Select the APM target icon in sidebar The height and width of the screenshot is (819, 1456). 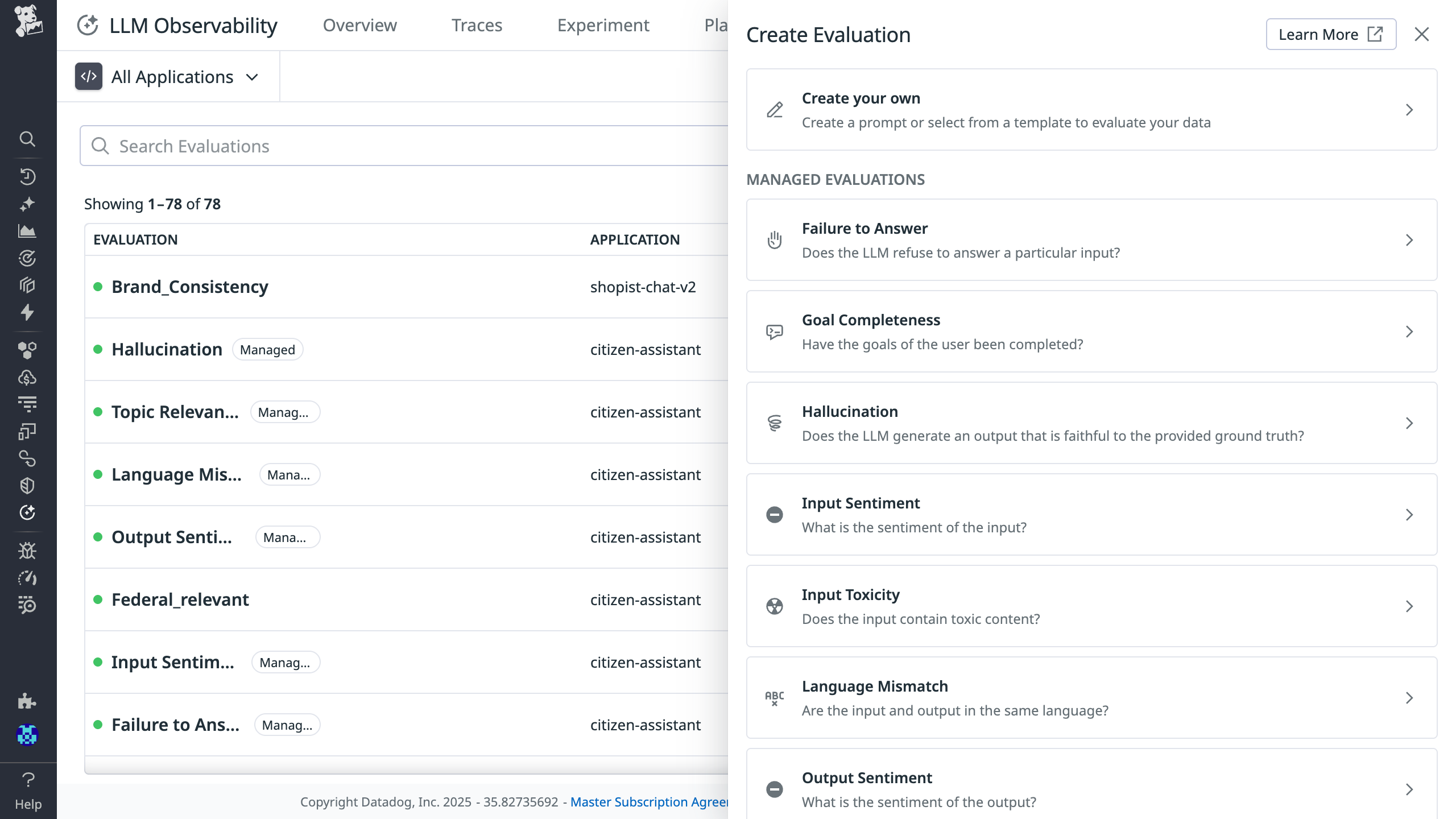click(27, 258)
